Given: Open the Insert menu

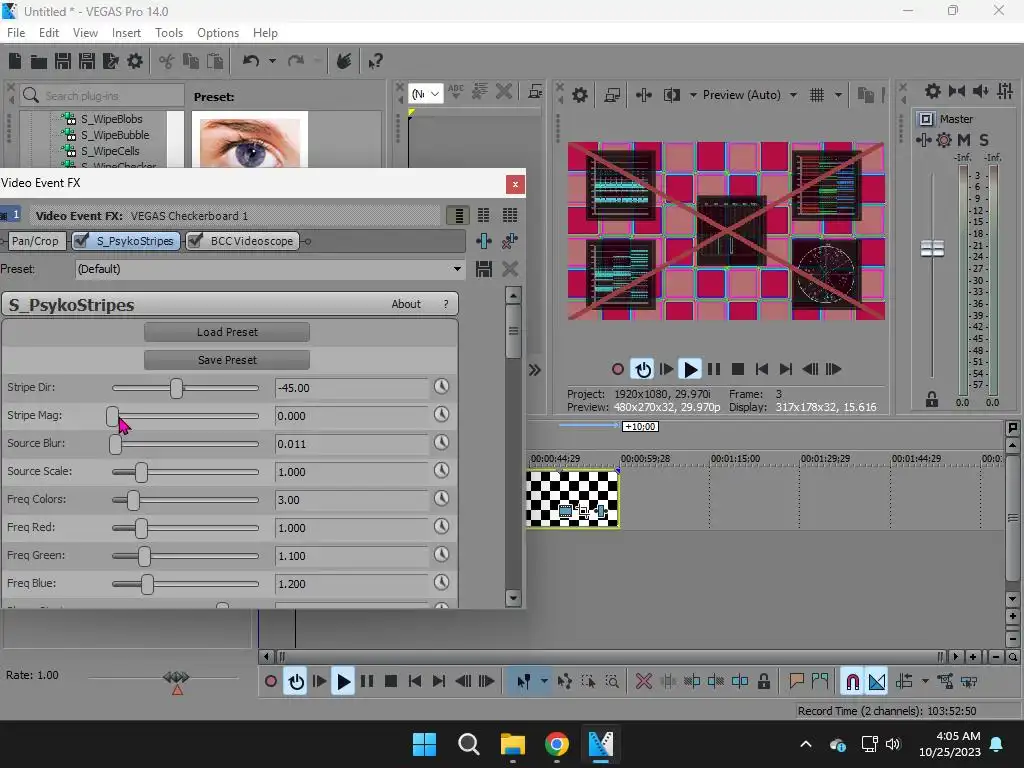Looking at the screenshot, I should pyautogui.click(x=126, y=33).
